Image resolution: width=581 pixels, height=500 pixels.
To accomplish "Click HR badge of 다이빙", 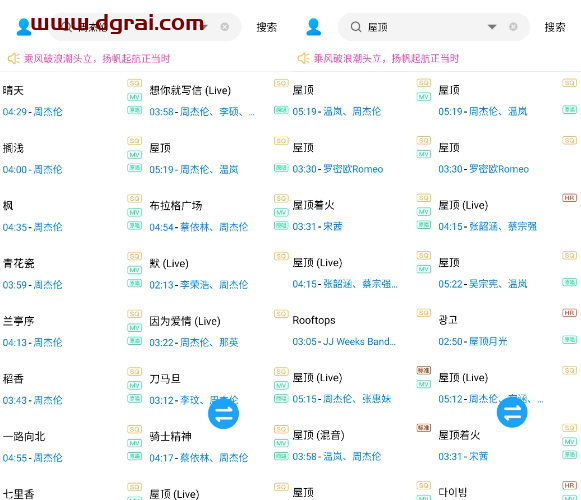I will pyautogui.click(x=570, y=485).
